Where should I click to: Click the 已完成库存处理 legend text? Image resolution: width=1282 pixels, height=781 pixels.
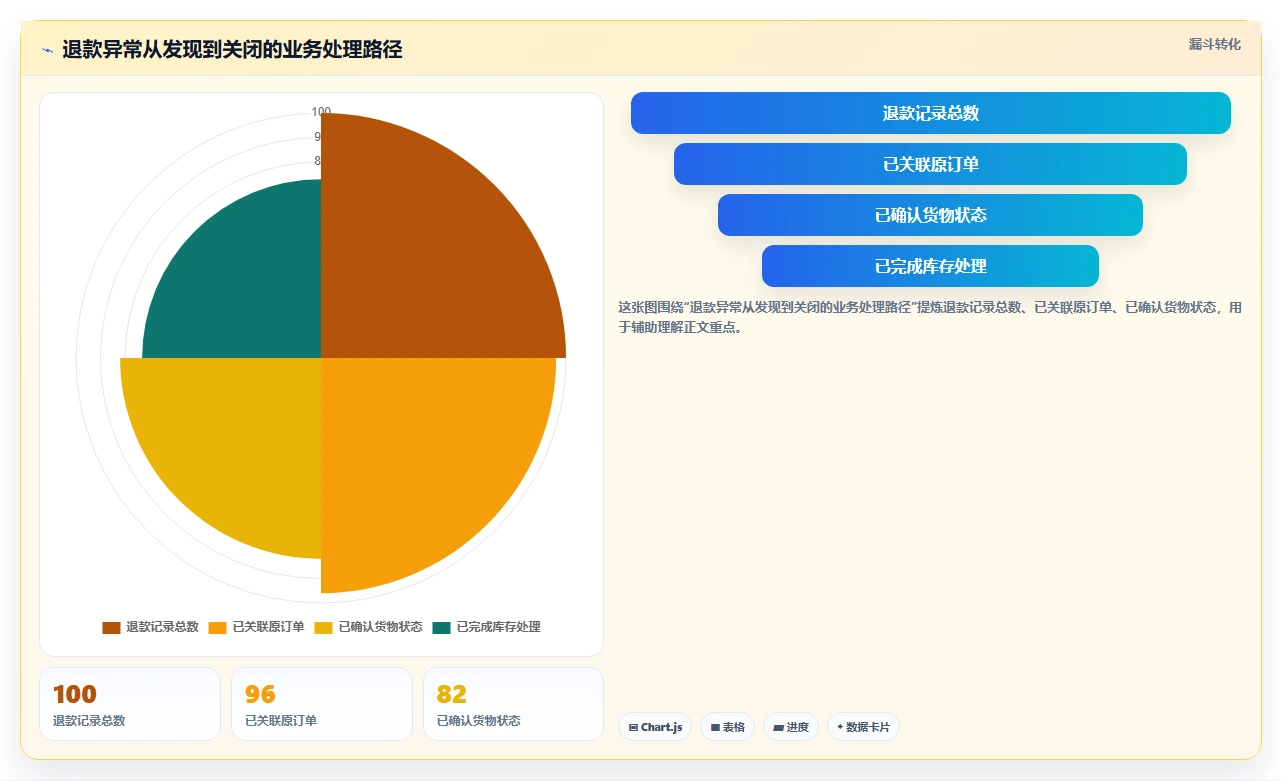(x=498, y=627)
